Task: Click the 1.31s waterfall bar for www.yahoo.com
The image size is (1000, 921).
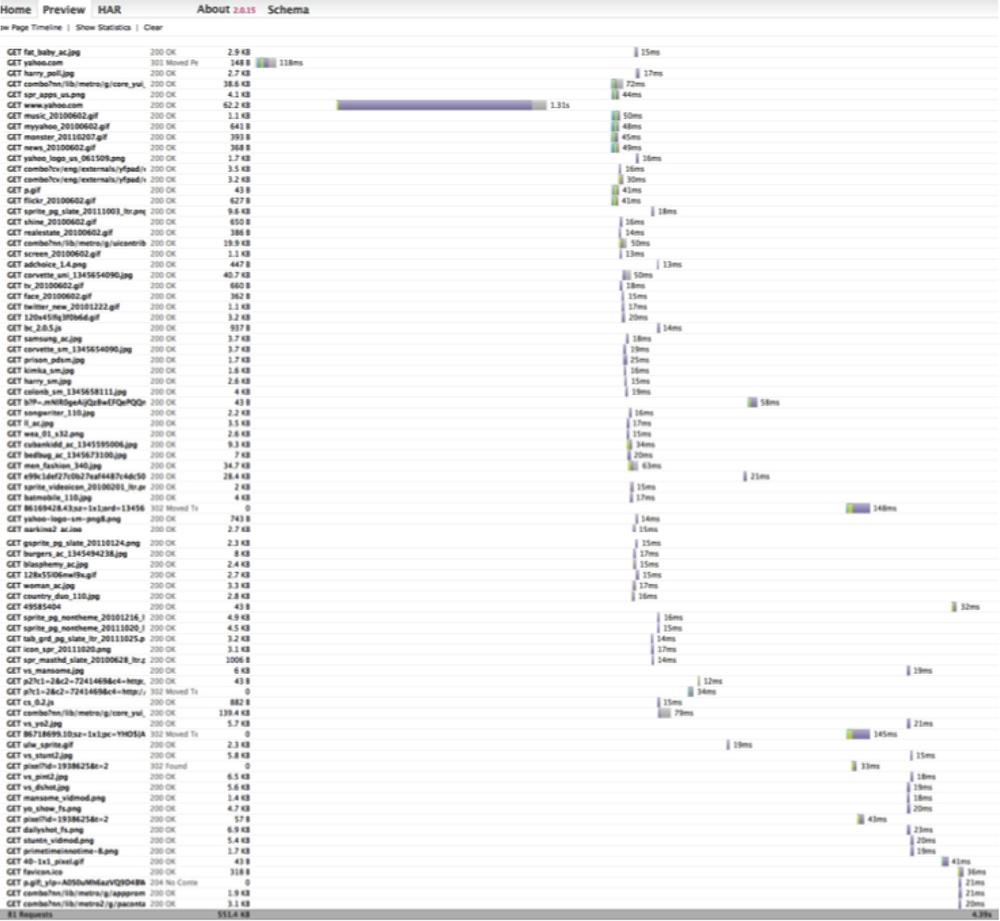Action: coord(440,104)
